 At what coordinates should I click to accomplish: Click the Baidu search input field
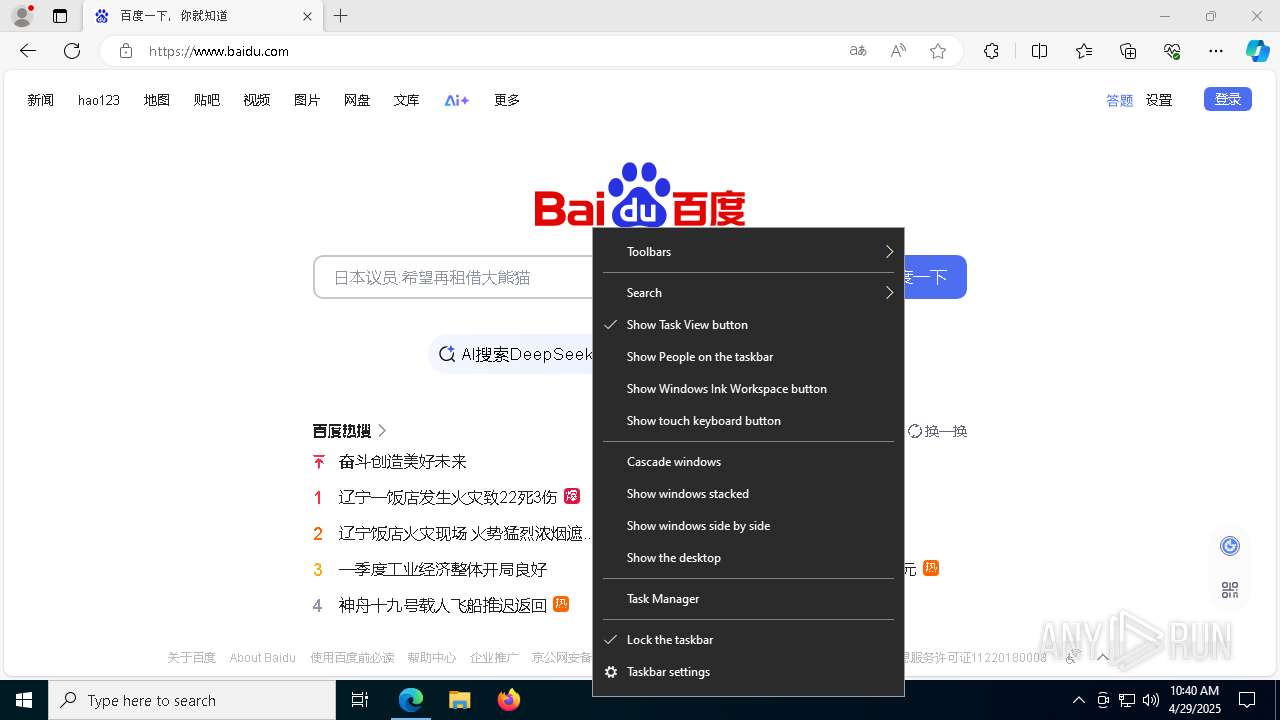454,277
